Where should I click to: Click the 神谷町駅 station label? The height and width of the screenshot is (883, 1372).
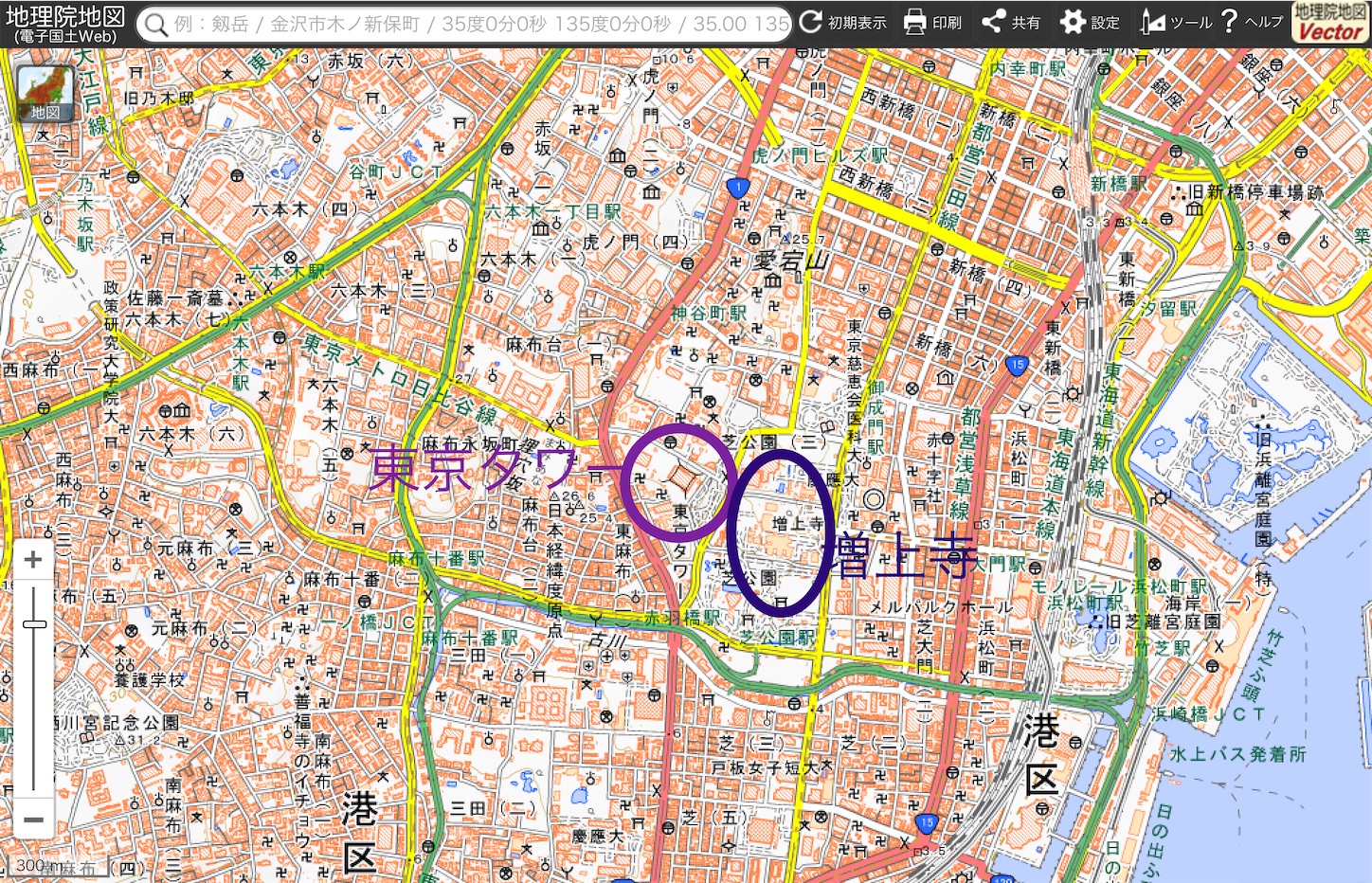(709, 313)
